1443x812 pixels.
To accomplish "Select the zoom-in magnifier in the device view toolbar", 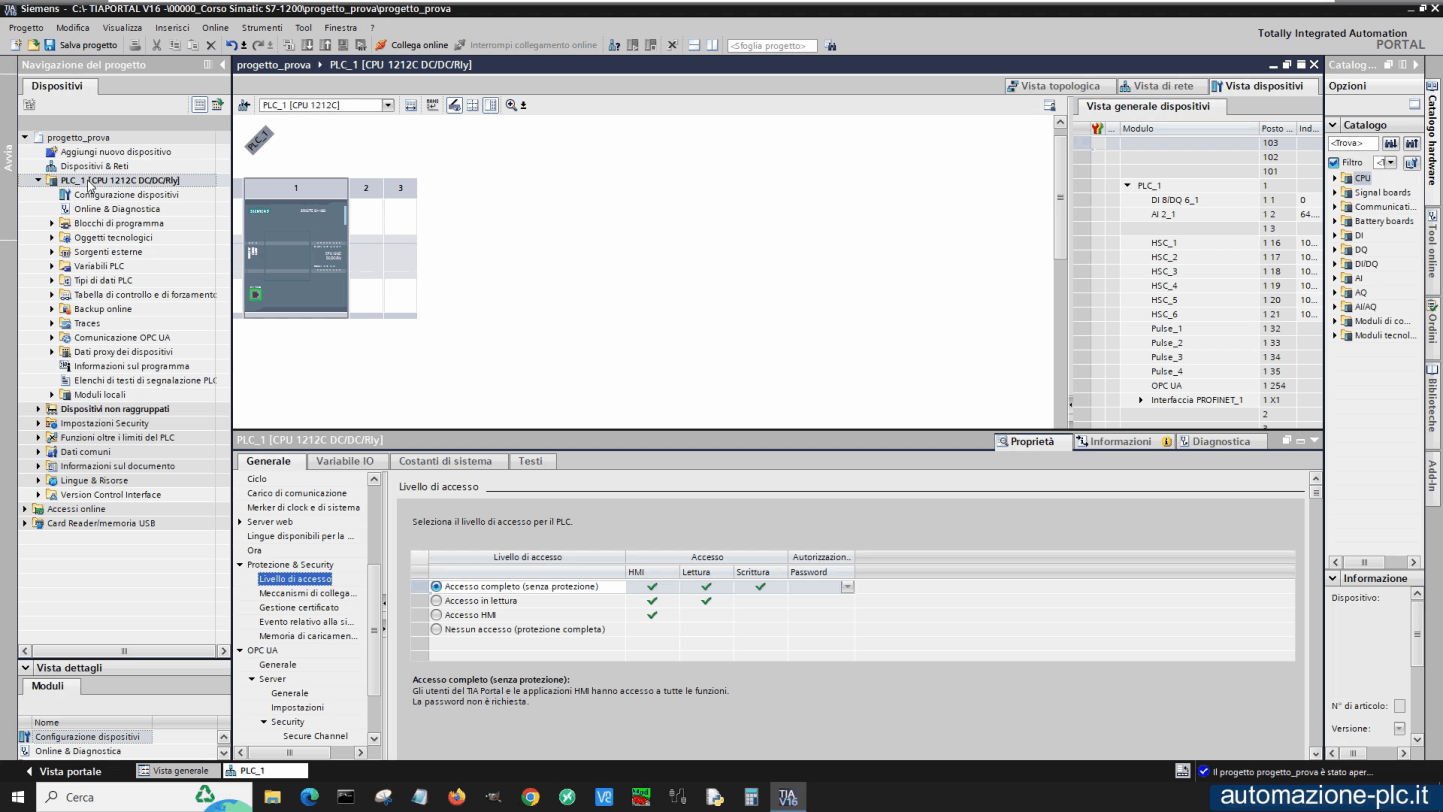I will pyautogui.click(x=510, y=105).
